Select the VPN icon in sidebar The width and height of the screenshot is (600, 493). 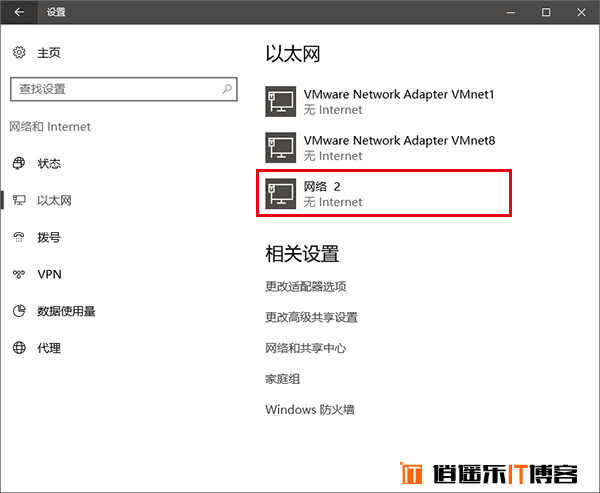pyautogui.click(x=19, y=274)
